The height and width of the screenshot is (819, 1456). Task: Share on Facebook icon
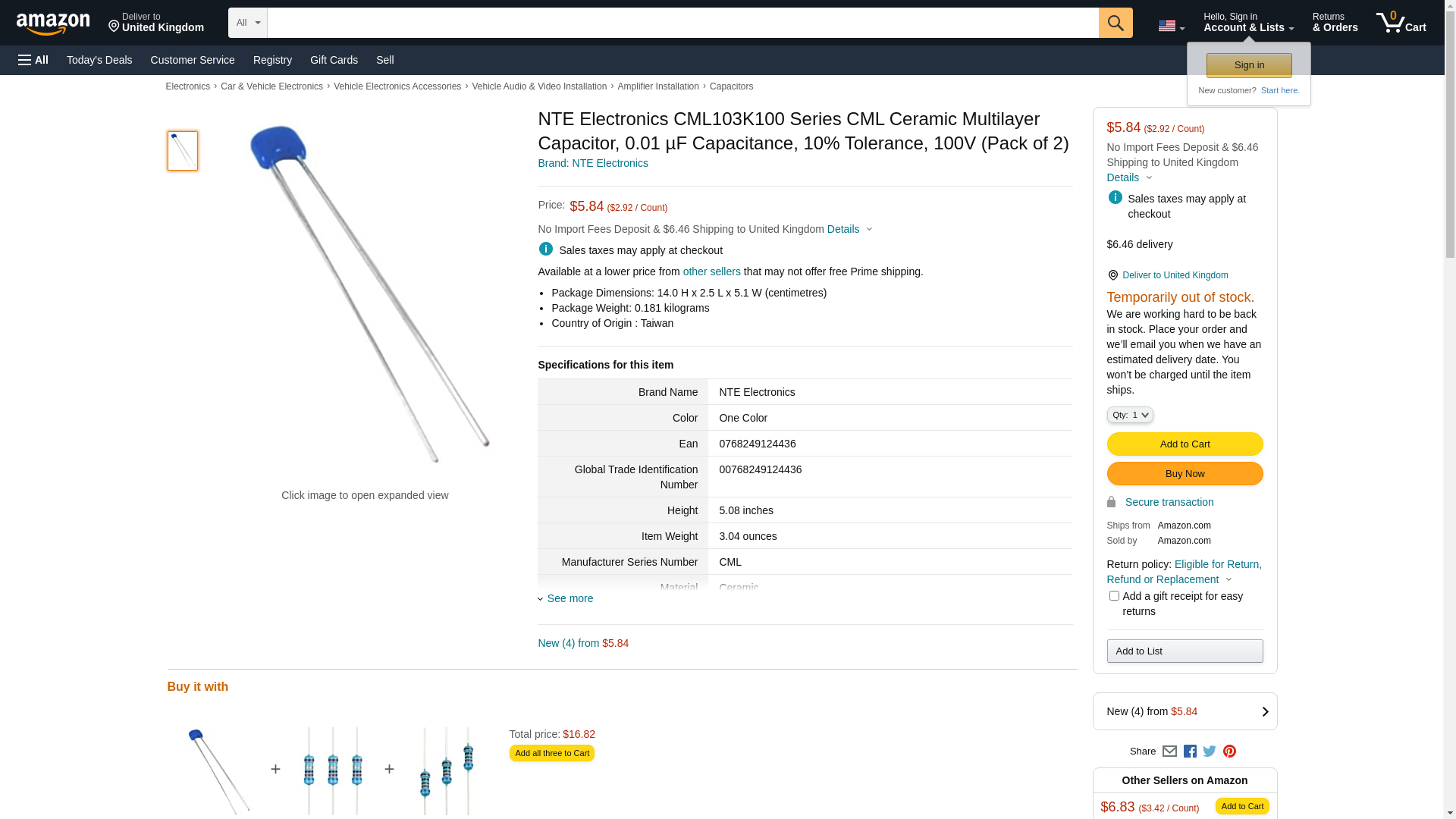1190,752
